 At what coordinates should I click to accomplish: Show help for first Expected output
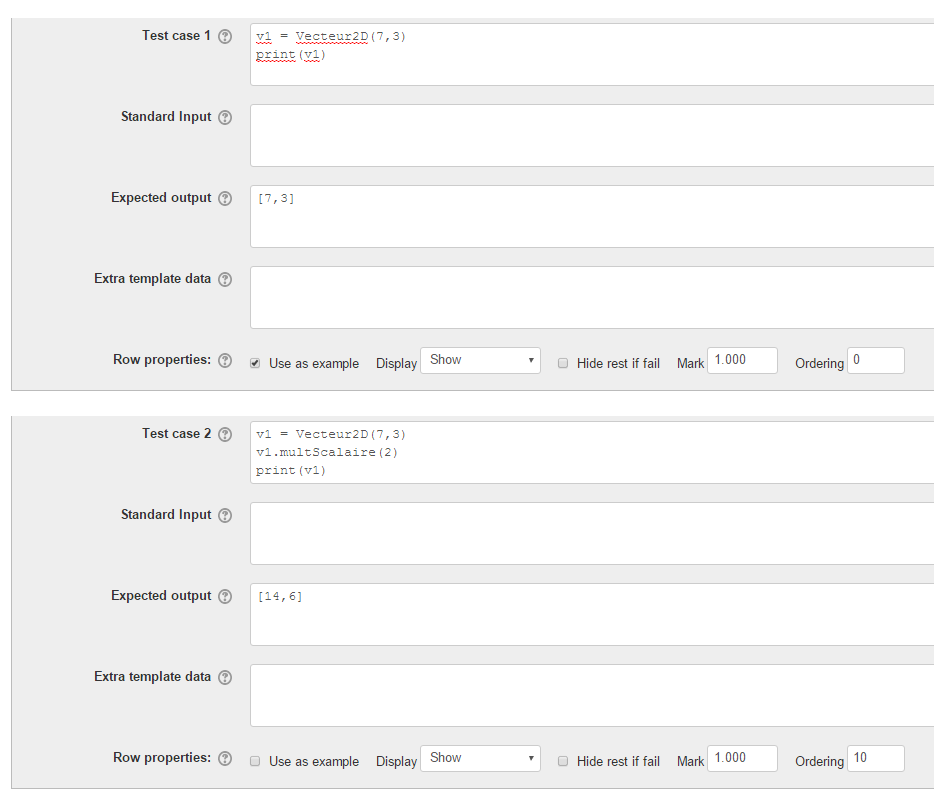(225, 198)
